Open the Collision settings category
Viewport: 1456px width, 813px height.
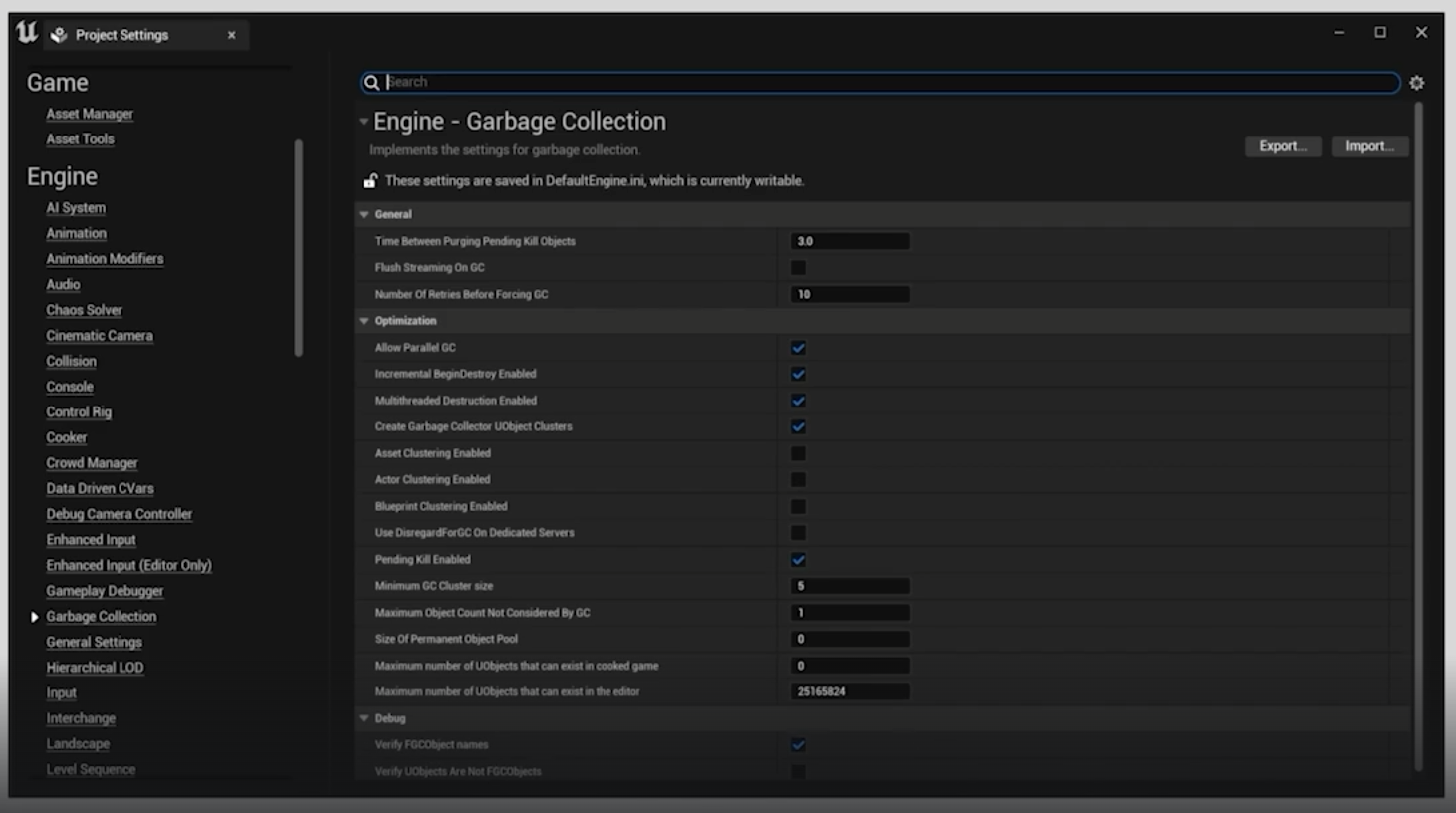click(71, 362)
